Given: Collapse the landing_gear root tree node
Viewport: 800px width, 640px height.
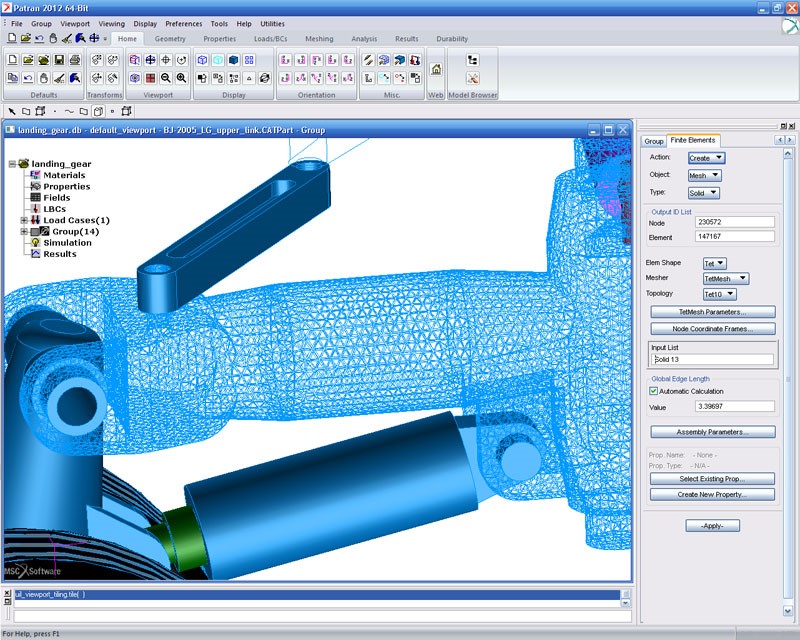Looking at the screenshot, I should 12,164.
